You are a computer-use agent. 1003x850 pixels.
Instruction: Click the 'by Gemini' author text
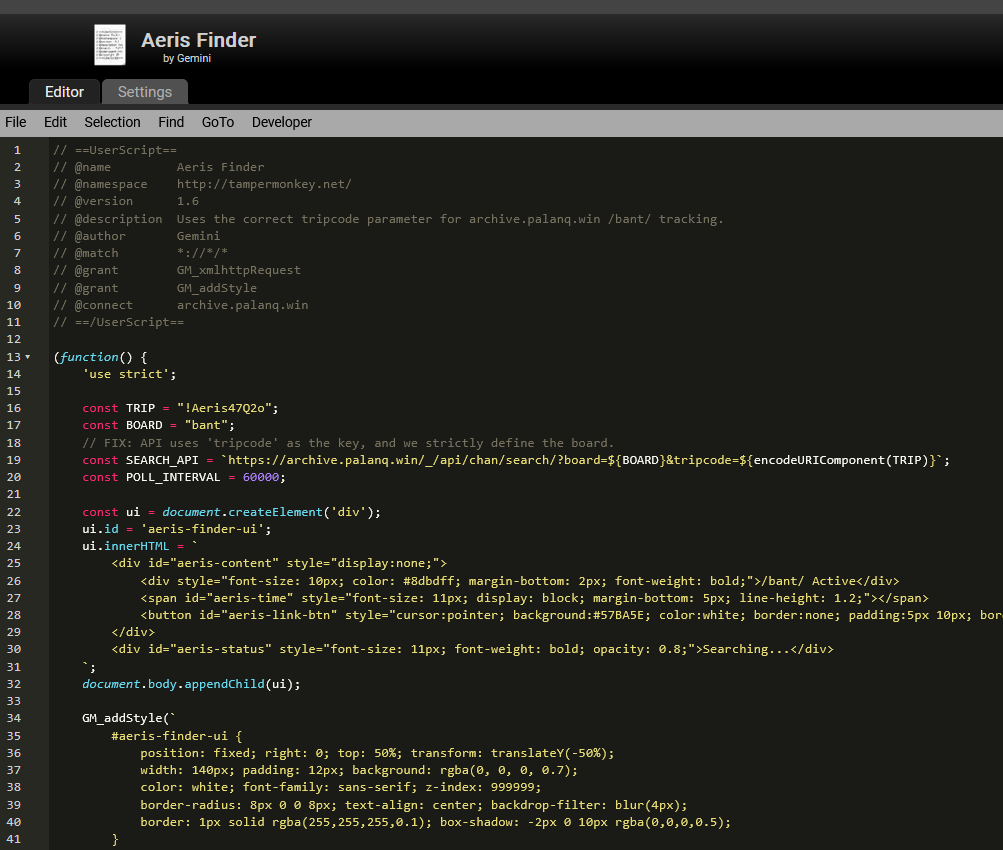coord(187,58)
